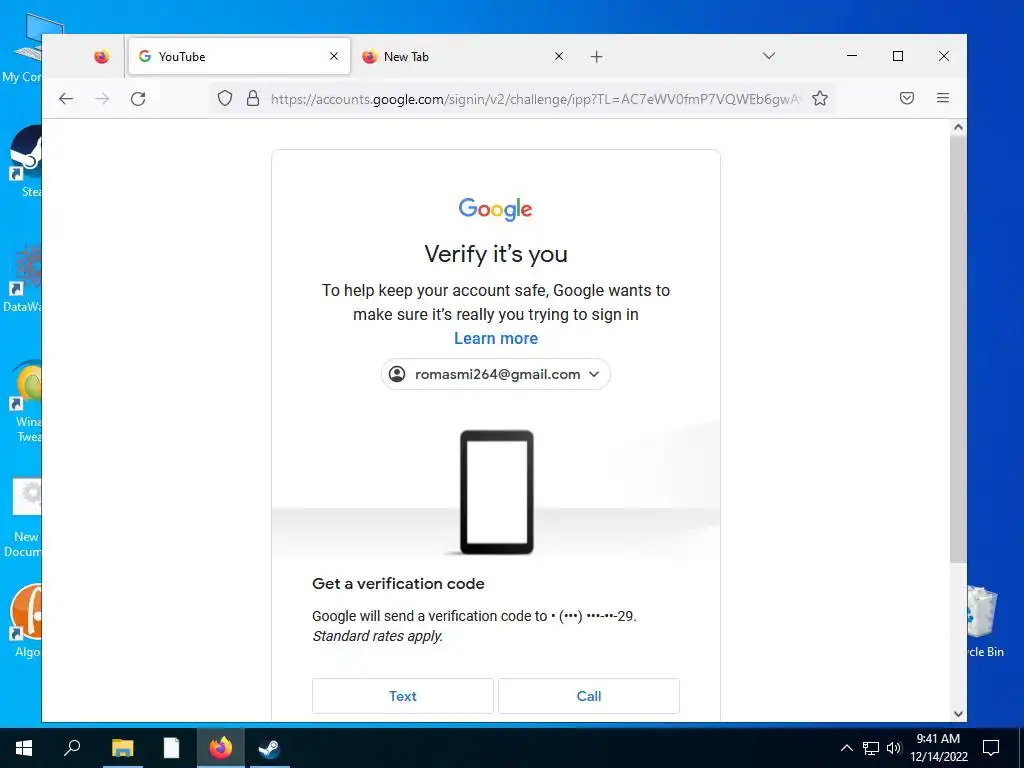Open Steam from the taskbar
Viewport: 1024px width, 768px height.
pos(269,748)
